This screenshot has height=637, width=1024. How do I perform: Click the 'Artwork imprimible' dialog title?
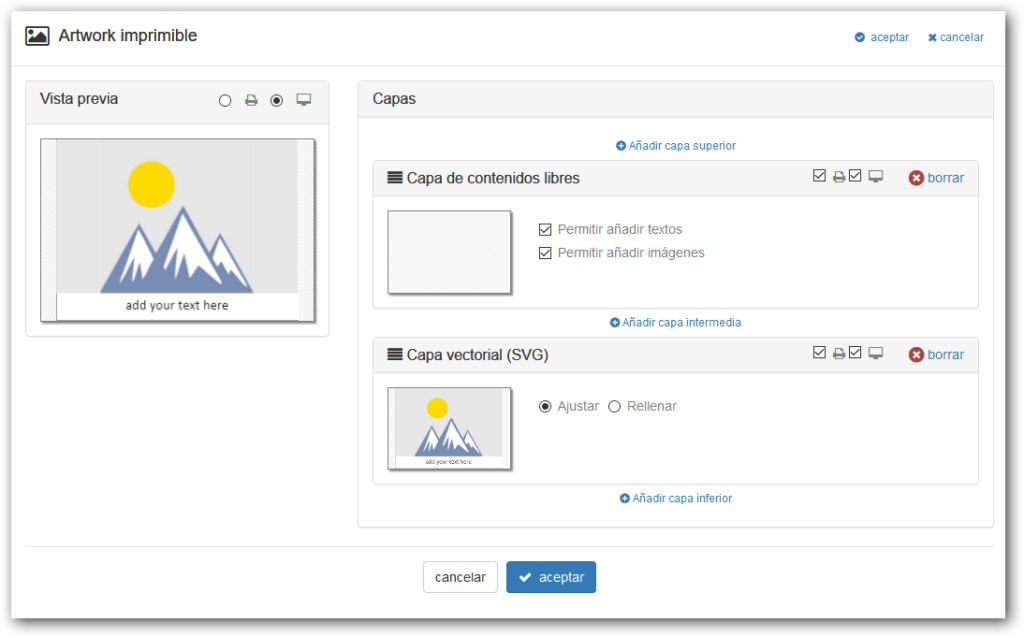tap(128, 36)
